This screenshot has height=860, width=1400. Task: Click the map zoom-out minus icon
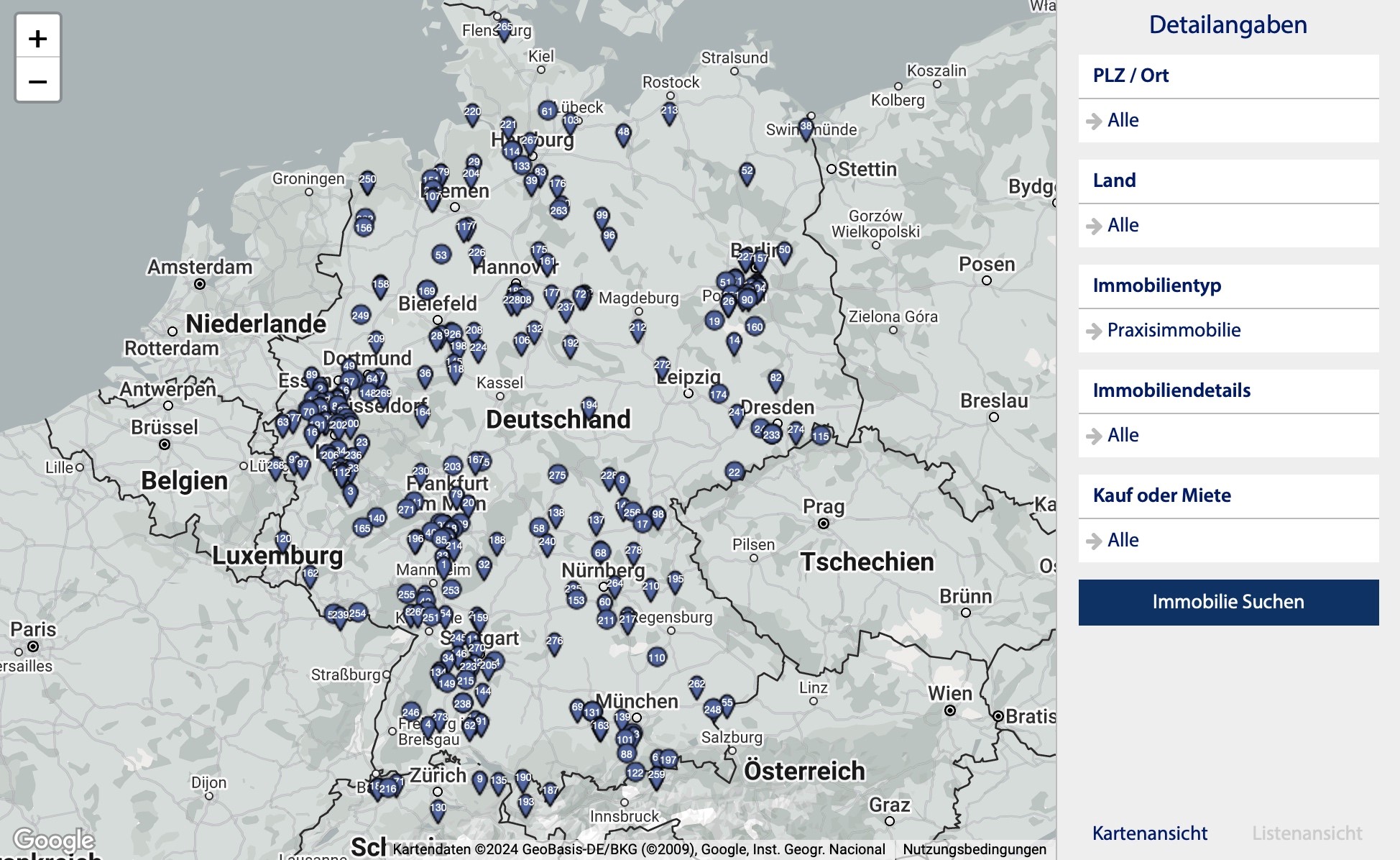click(x=38, y=82)
